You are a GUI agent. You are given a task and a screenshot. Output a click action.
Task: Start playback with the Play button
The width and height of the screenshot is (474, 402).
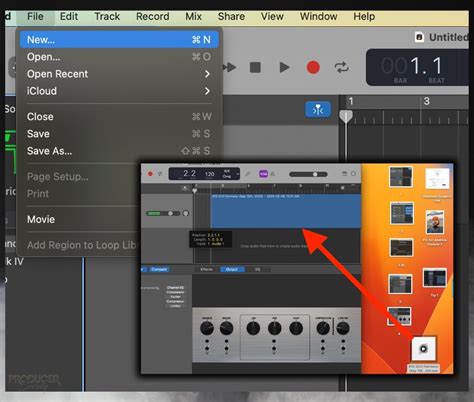click(284, 68)
